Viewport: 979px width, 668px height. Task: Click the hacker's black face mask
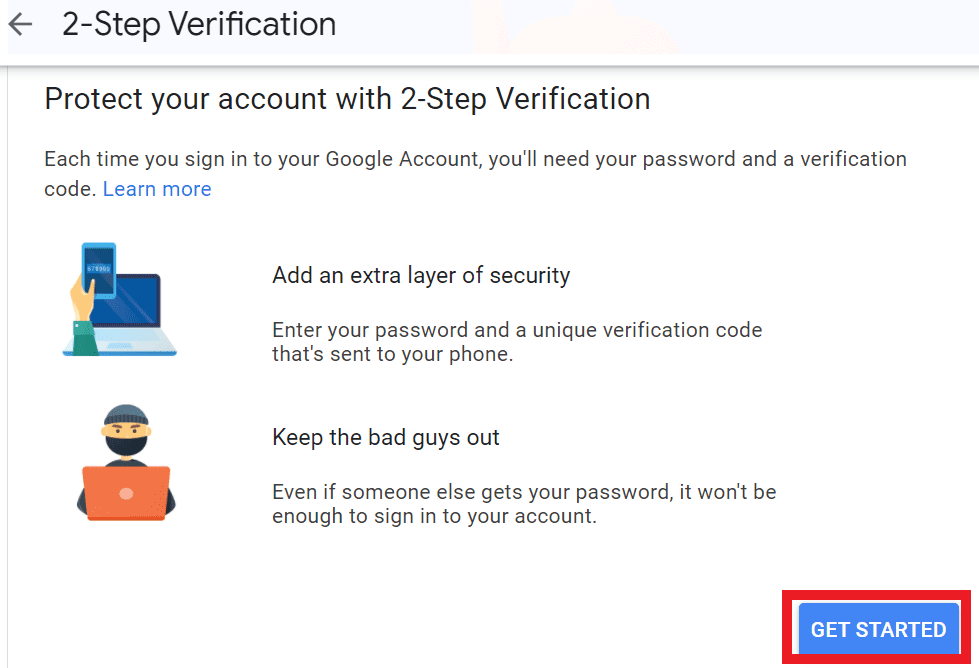click(x=126, y=445)
